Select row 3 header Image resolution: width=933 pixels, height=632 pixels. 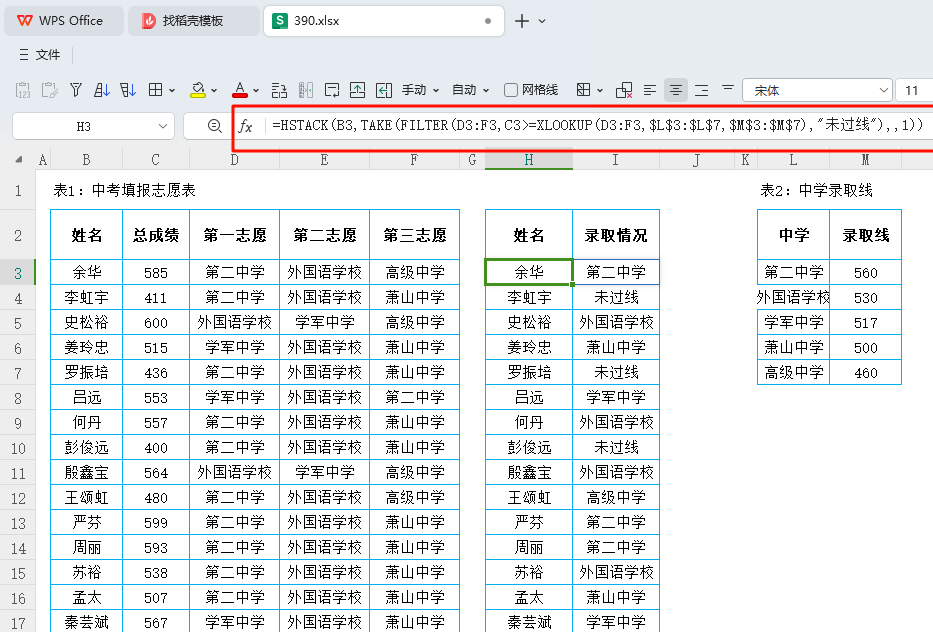[x=18, y=273]
